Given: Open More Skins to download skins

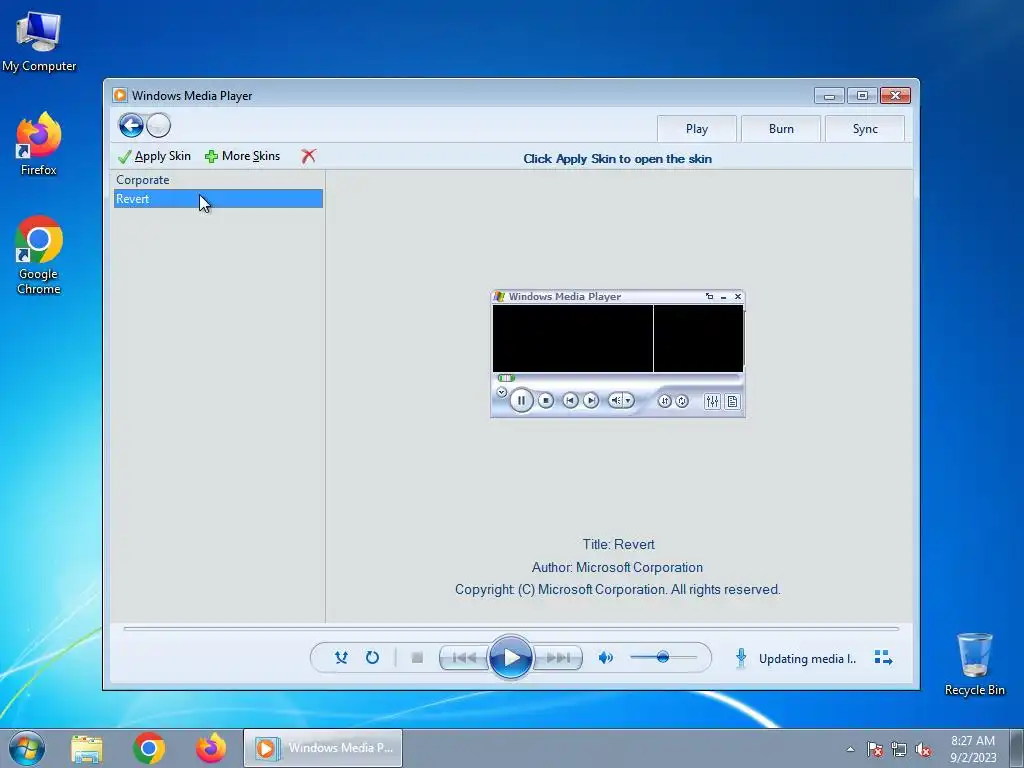Looking at the screenshot, I should tap(242, 156).
